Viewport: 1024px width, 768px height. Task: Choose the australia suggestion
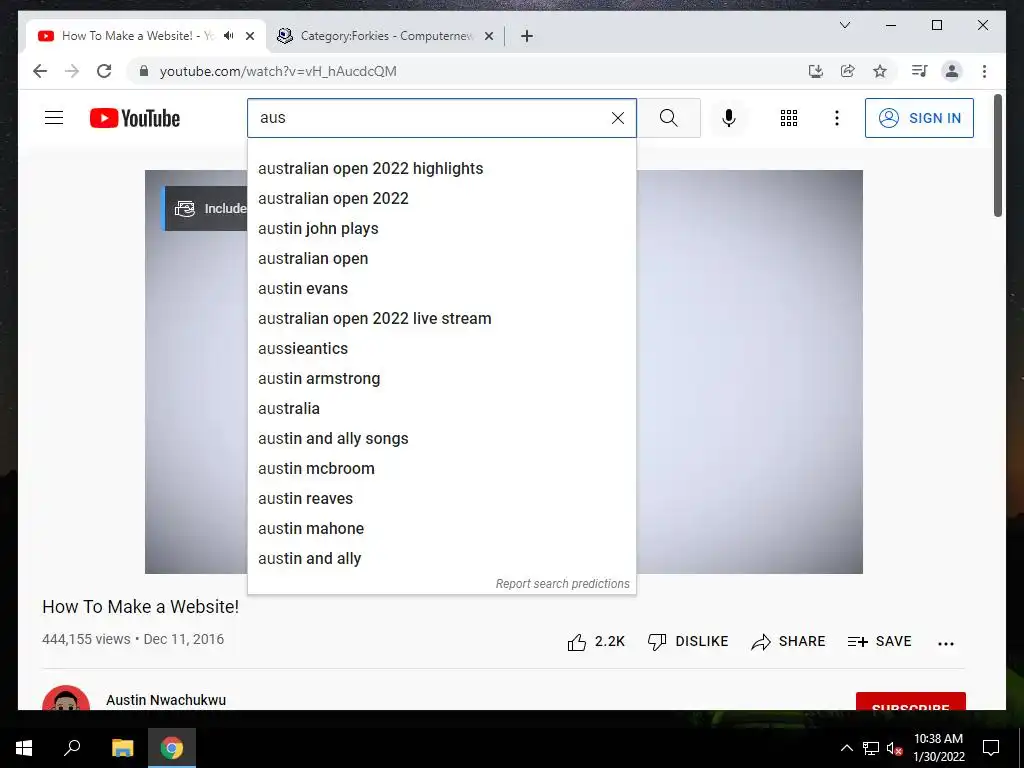(x=442, y=409)
